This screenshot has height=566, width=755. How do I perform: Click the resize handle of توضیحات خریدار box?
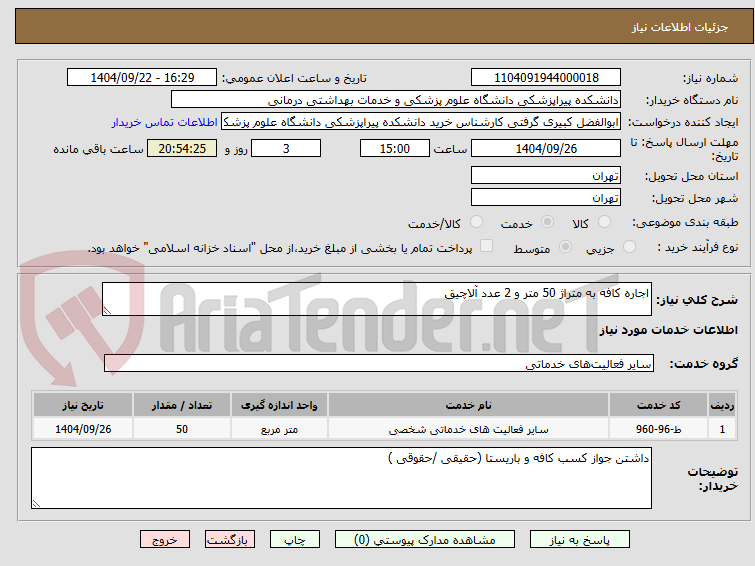coord(37,503)
